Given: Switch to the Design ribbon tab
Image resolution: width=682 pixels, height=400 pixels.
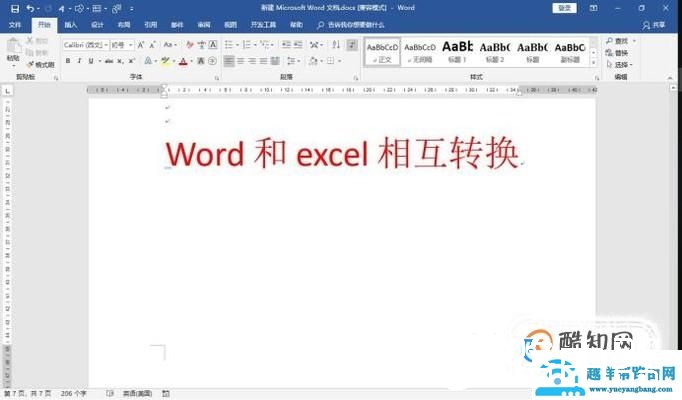Looking at the screenshot, I should point(97,25).
